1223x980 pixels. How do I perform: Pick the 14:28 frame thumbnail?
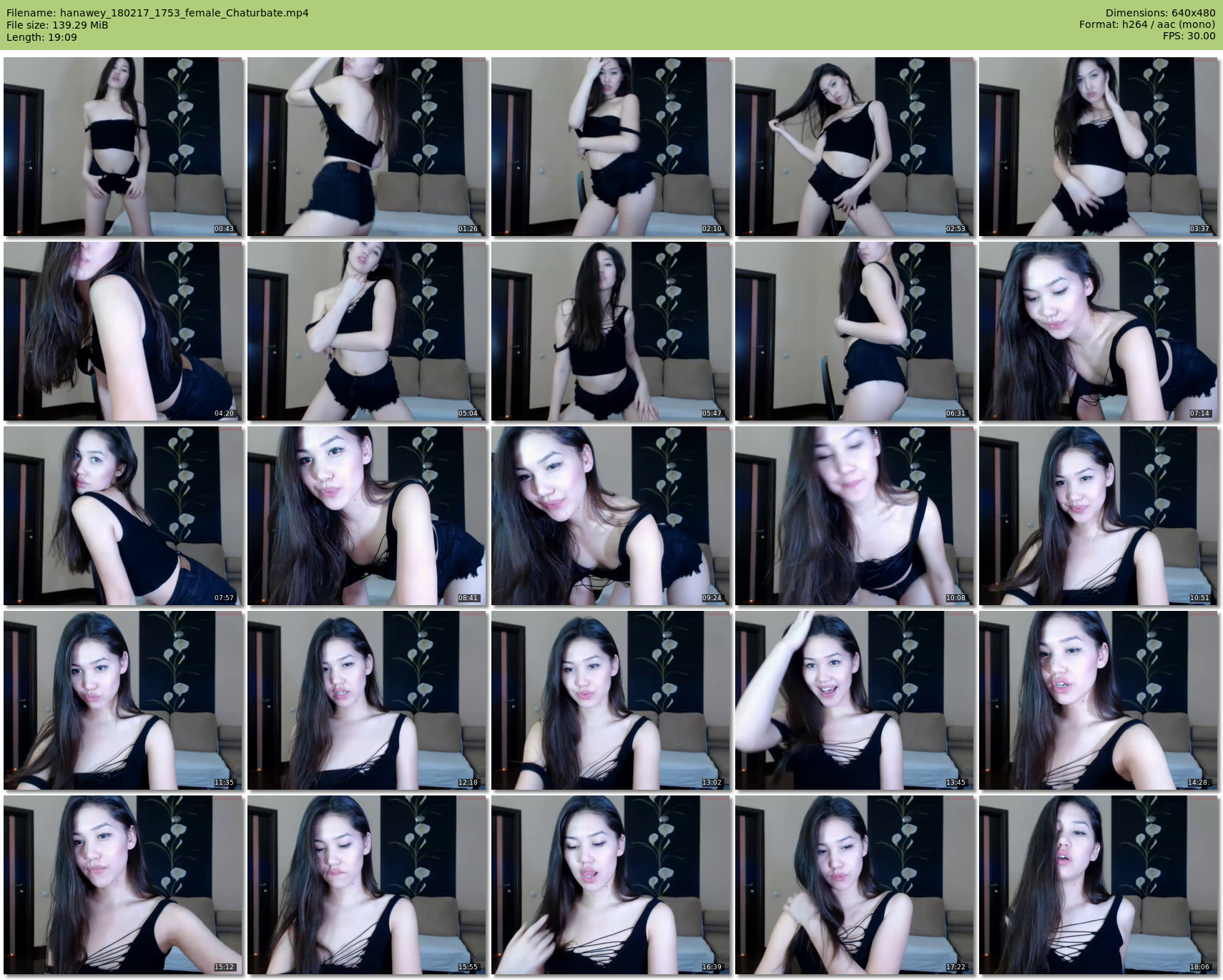point(1098,700)
